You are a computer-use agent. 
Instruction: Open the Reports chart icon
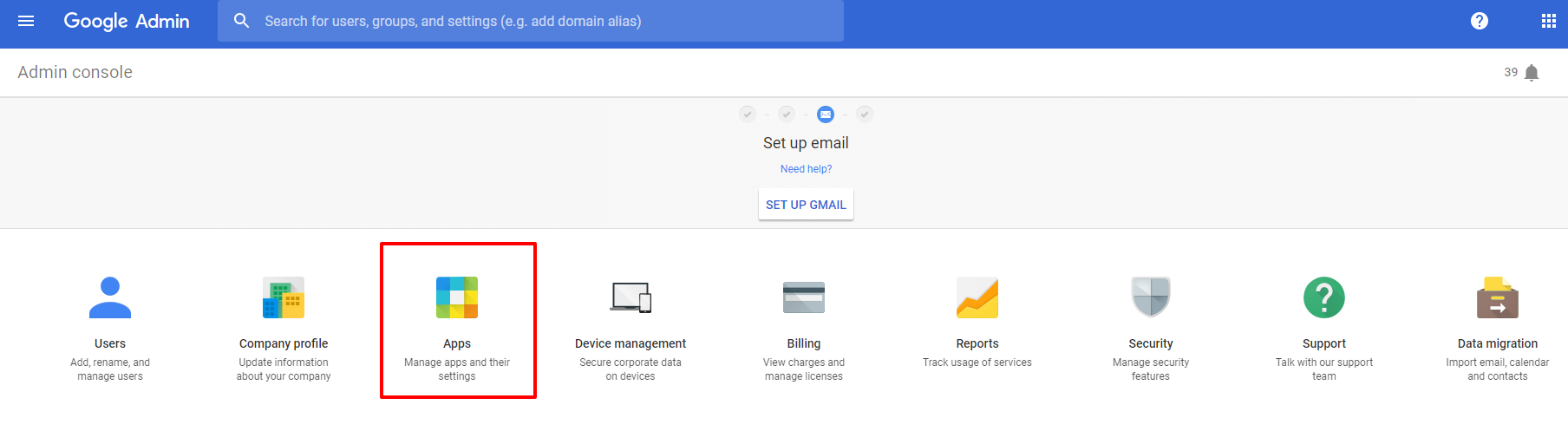(x=977, y=297)
